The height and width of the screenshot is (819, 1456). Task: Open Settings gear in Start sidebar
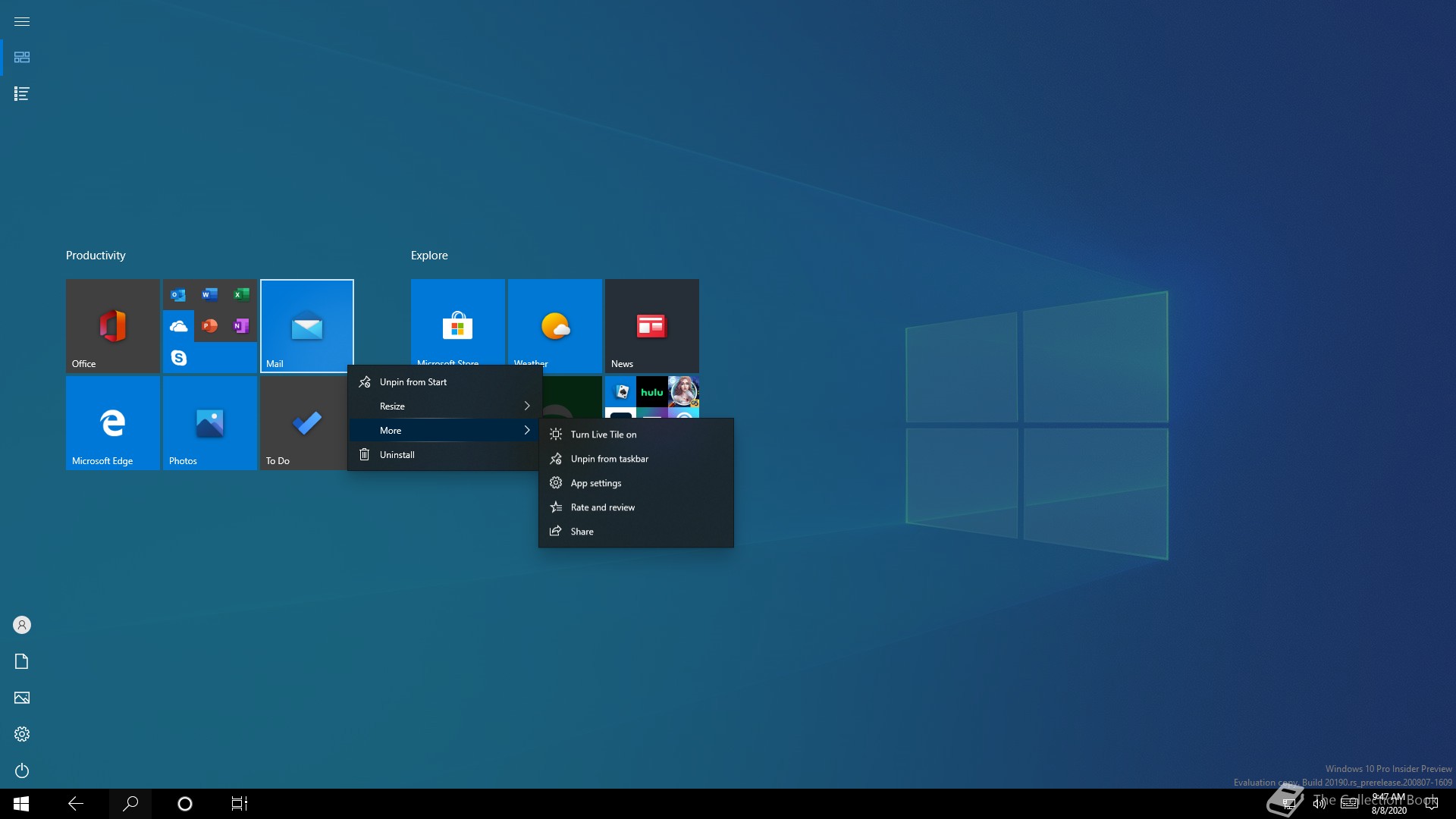[x=22, y=734]
